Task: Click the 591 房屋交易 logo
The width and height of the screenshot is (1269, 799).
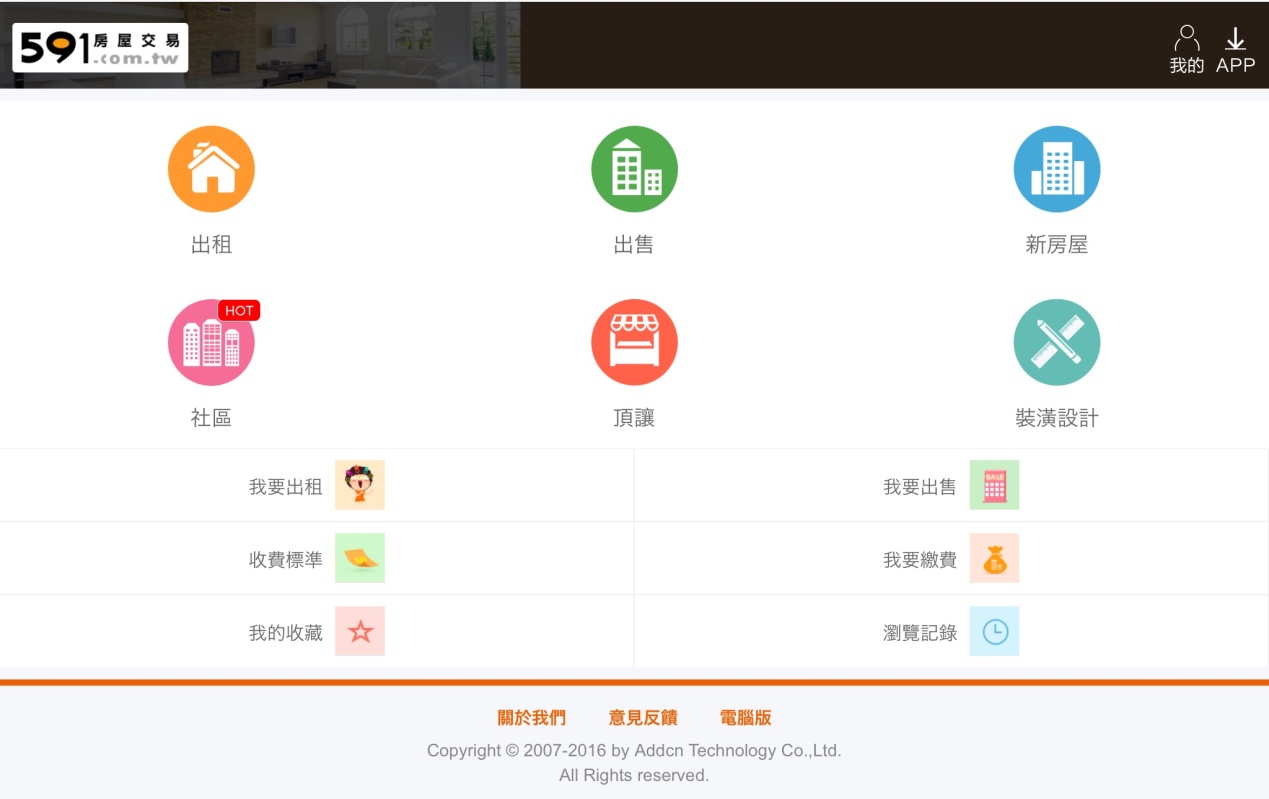Action: [x=100, y=47]
